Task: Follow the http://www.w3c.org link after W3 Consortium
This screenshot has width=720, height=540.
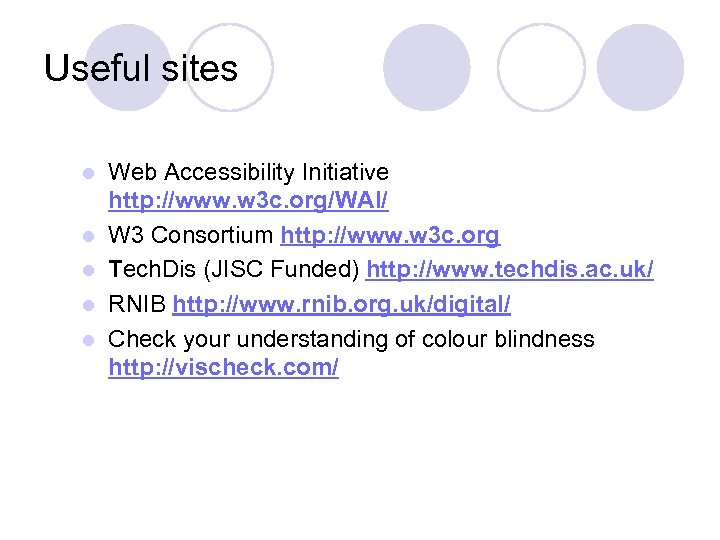Action: point(390,236)
